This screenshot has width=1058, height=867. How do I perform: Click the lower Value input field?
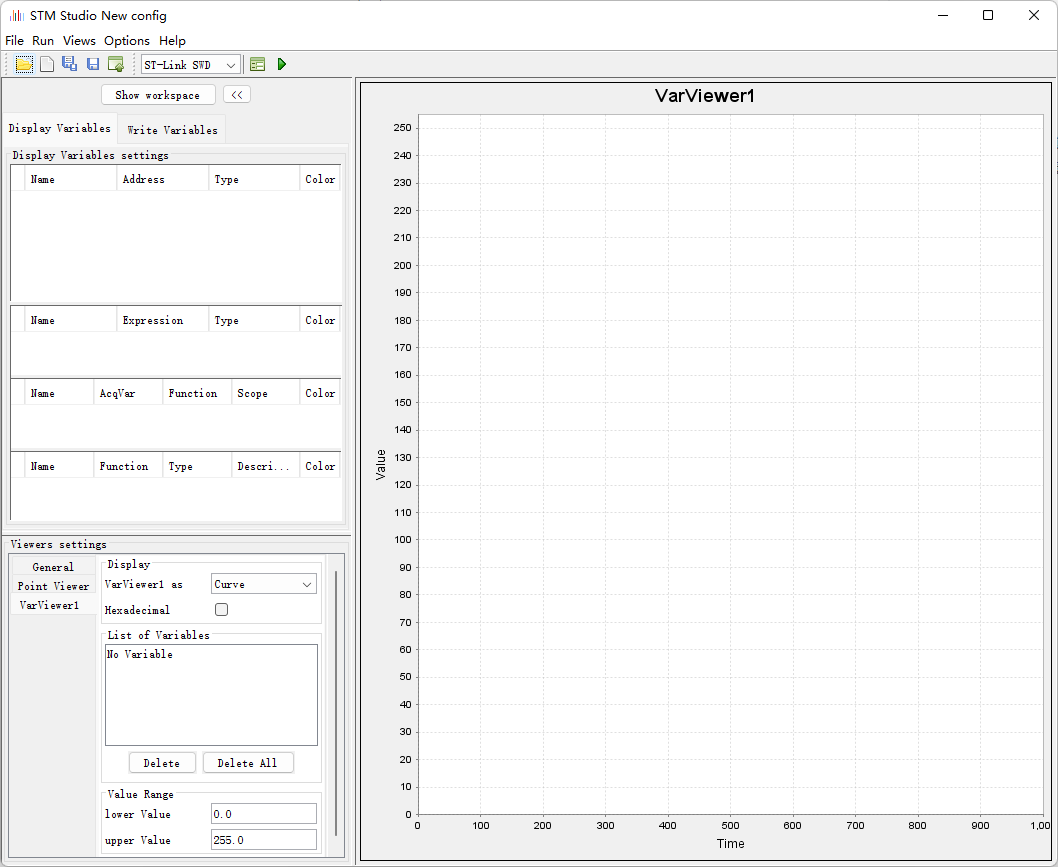click(264, 814)
